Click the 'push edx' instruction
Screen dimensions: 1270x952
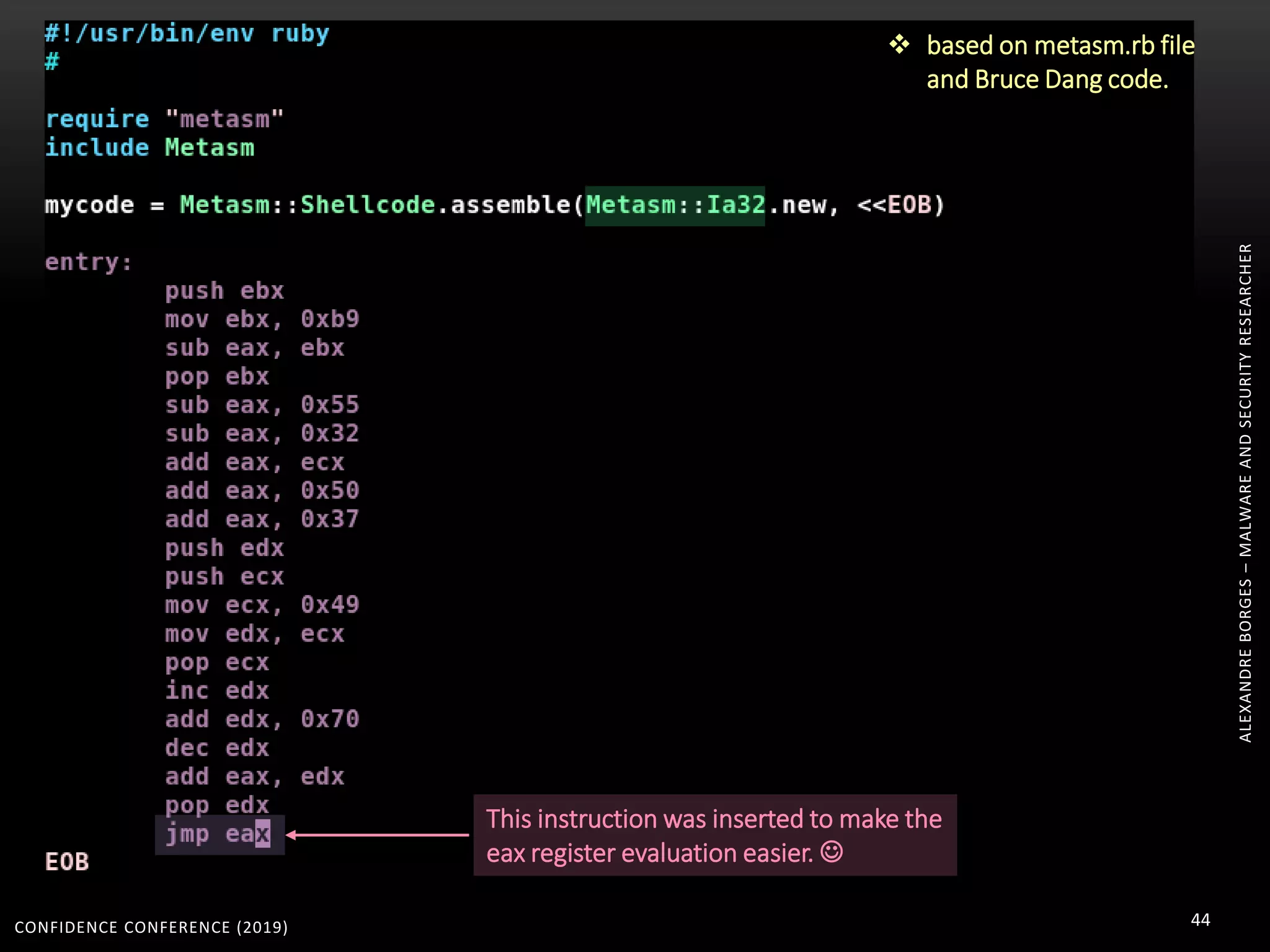[x=224, y=548]
